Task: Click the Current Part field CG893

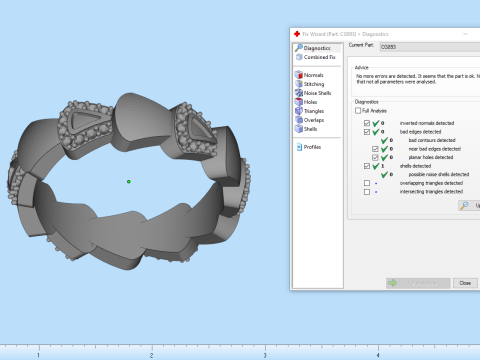Action: click(x=430, y=47)
